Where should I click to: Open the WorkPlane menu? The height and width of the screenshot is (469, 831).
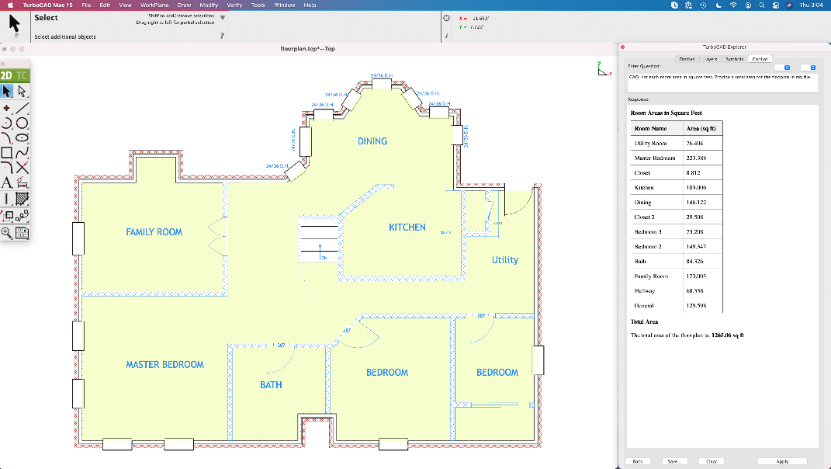154,5
